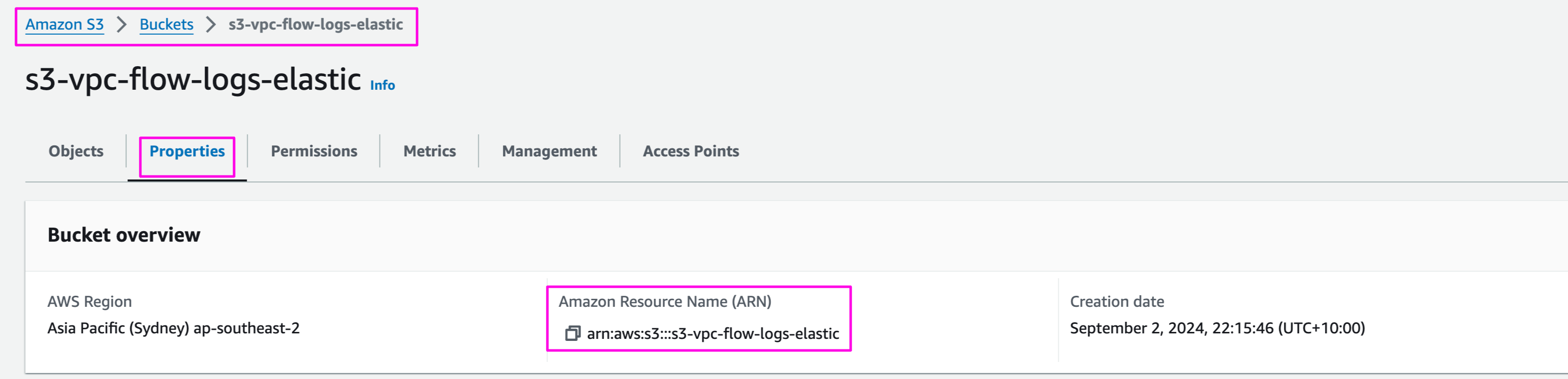
Task: Click the Asia Pacific (Sydney) region value
Action: pos(173,328)
